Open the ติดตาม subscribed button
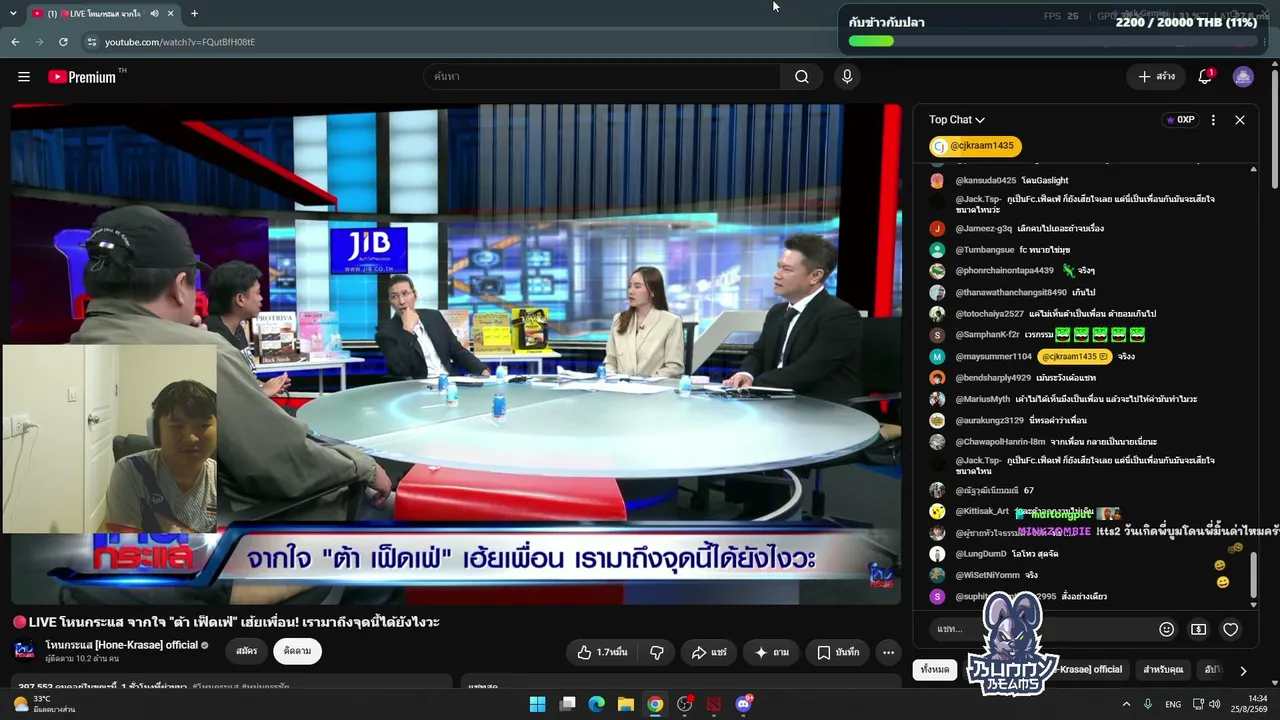 click(x=297, y=652)
